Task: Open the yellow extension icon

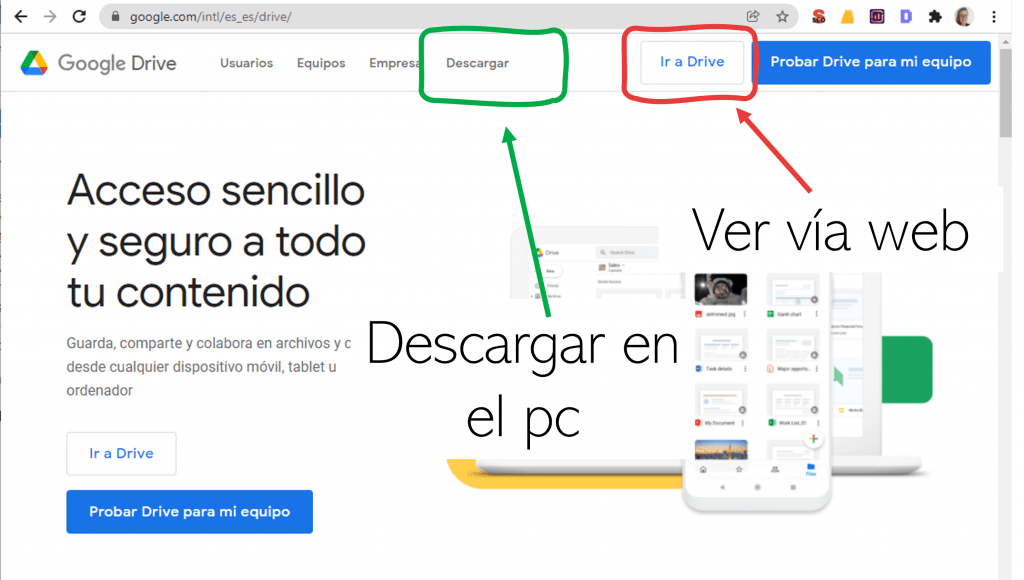Action: (848, 16)
